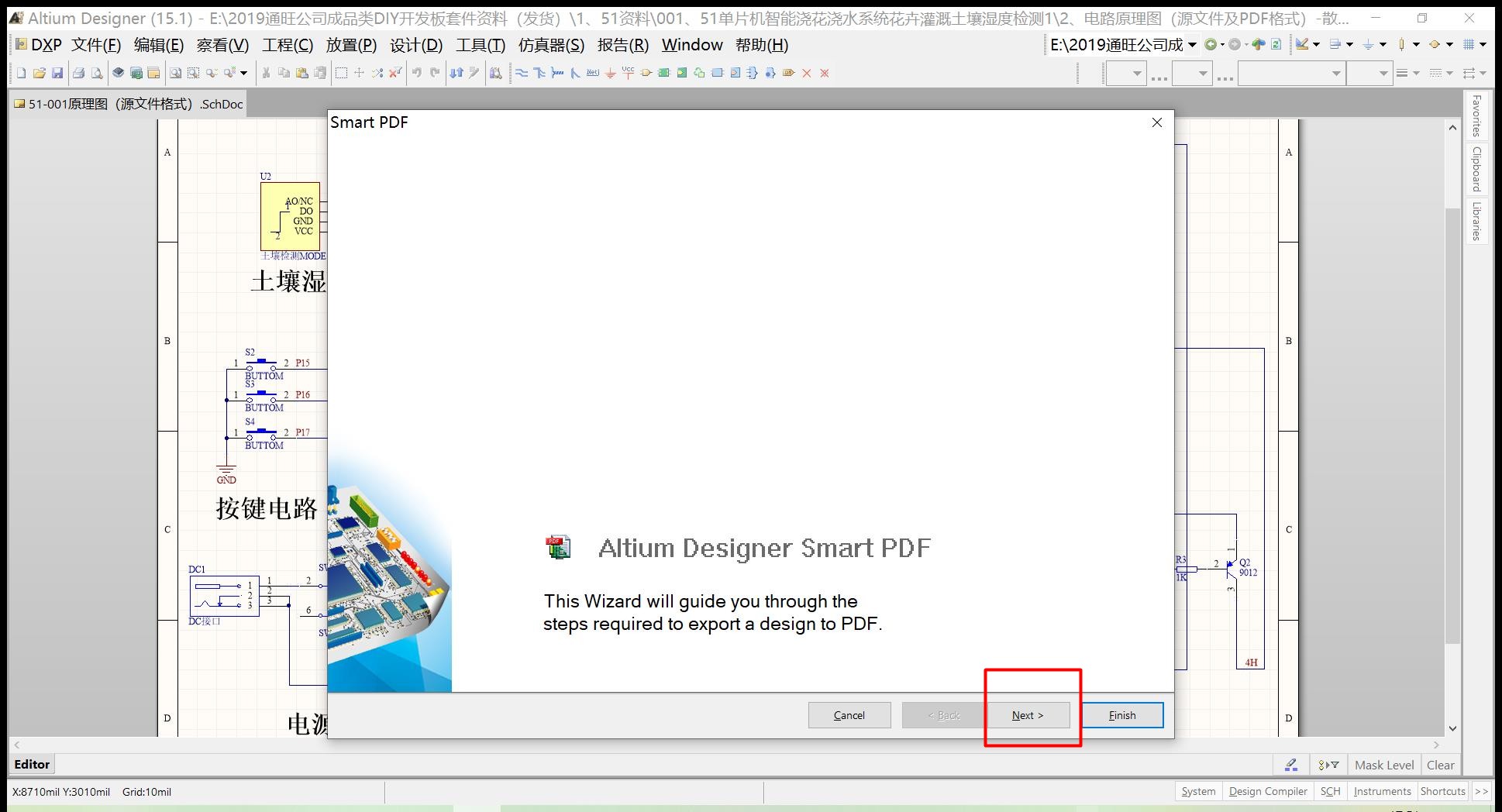Click the clear filter icon
This screenshot has width=1502, height=812.
tap(395, 73)
